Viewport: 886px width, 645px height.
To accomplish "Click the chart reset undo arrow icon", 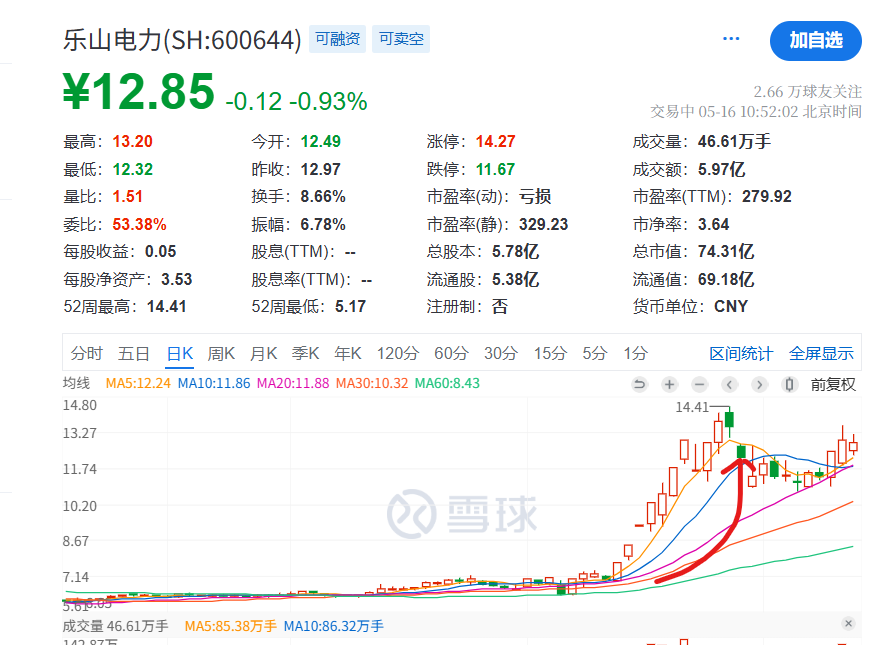I will point(639,385).
